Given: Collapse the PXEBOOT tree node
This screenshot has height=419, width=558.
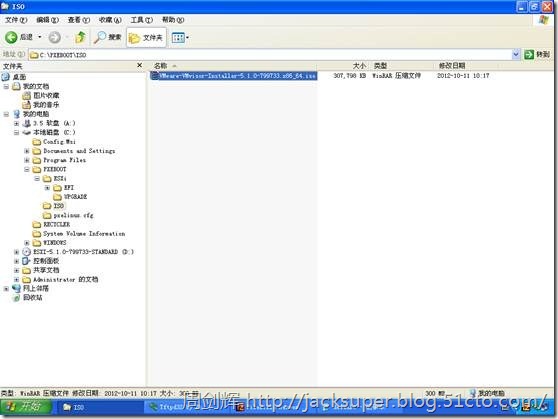Looking at the screenshot, I should pos(27,170).
